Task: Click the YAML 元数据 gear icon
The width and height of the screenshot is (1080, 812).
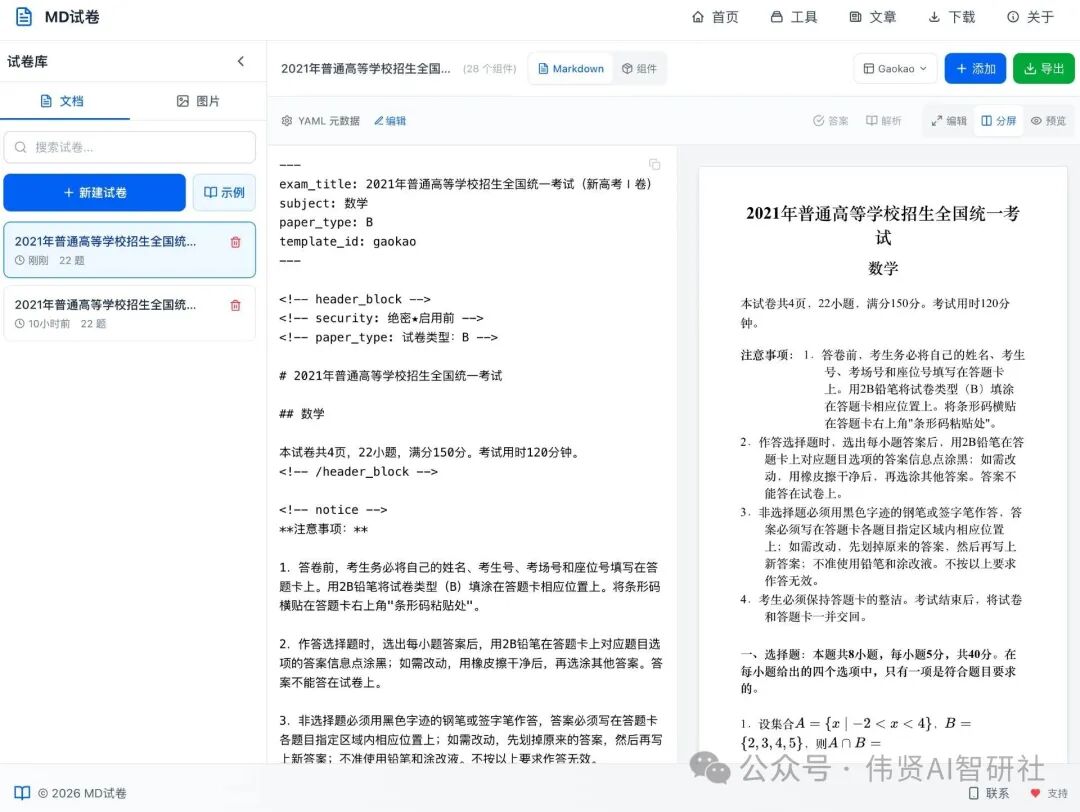Action: pyautogui.click(x=287, y=121)
